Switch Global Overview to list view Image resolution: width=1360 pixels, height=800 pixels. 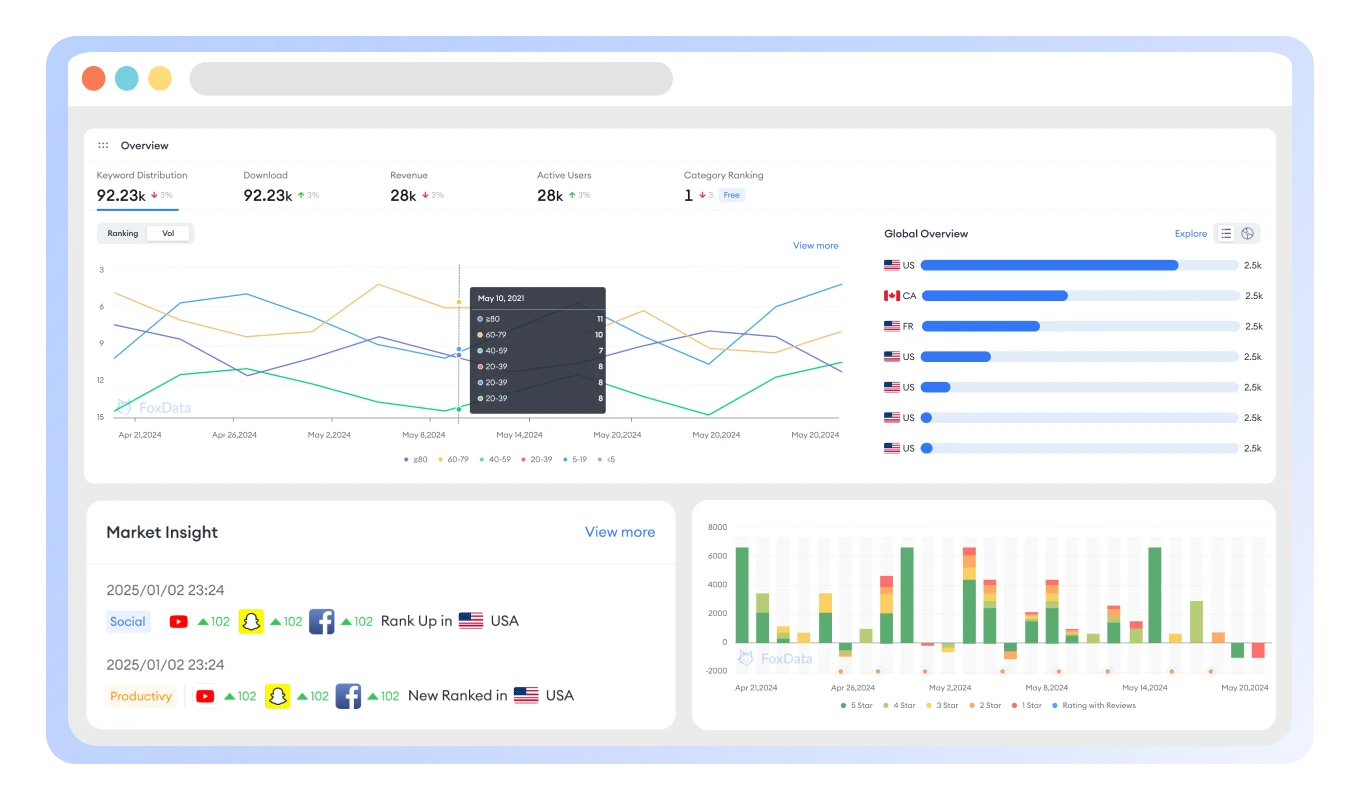click(1226, 234)
